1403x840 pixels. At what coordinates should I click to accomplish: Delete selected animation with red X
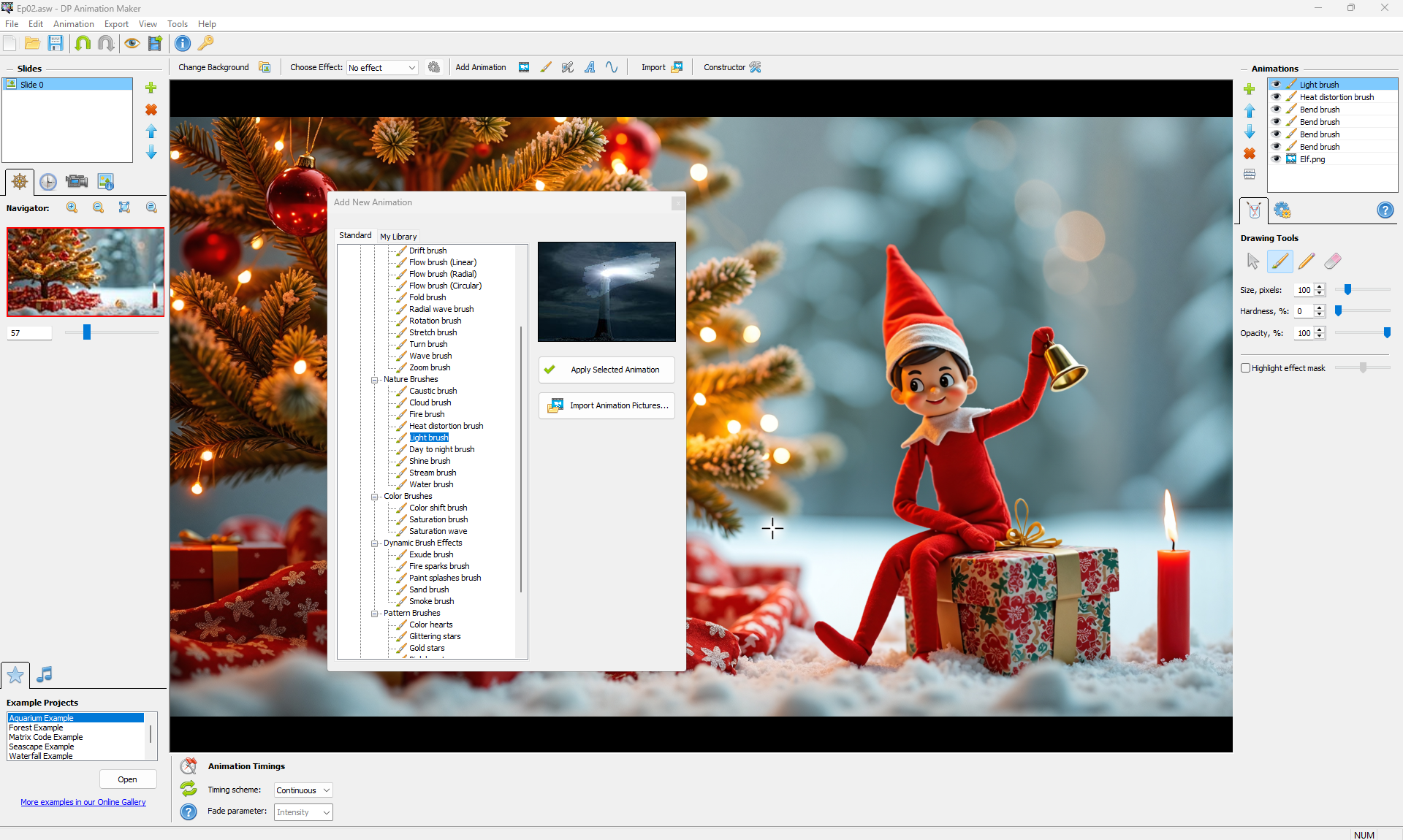[x=1250, y=153]
